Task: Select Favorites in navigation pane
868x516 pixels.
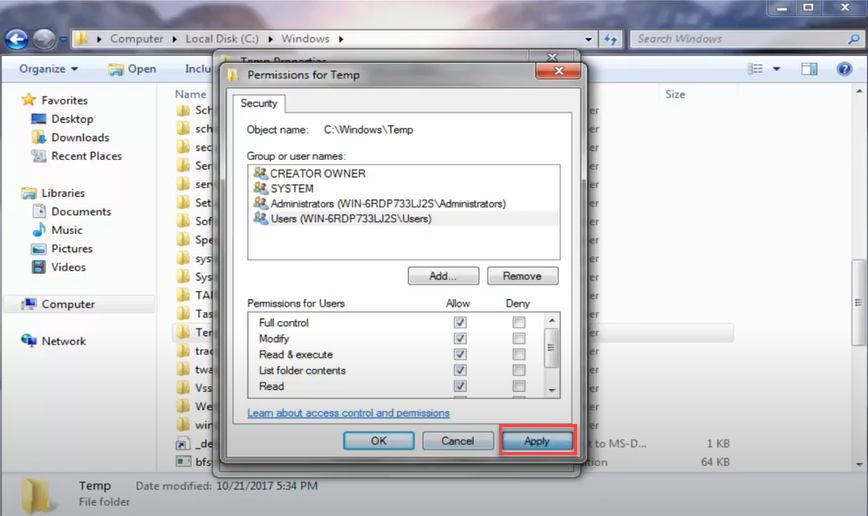Action: tap(54, 100)
